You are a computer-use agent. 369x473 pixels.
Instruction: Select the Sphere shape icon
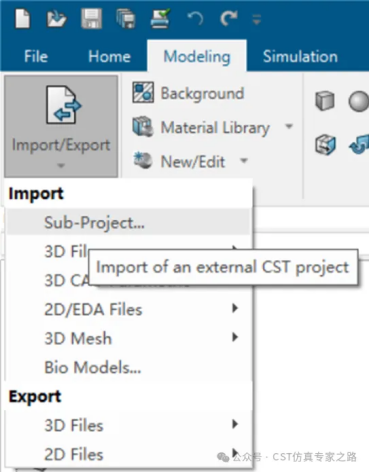point(359,101)
